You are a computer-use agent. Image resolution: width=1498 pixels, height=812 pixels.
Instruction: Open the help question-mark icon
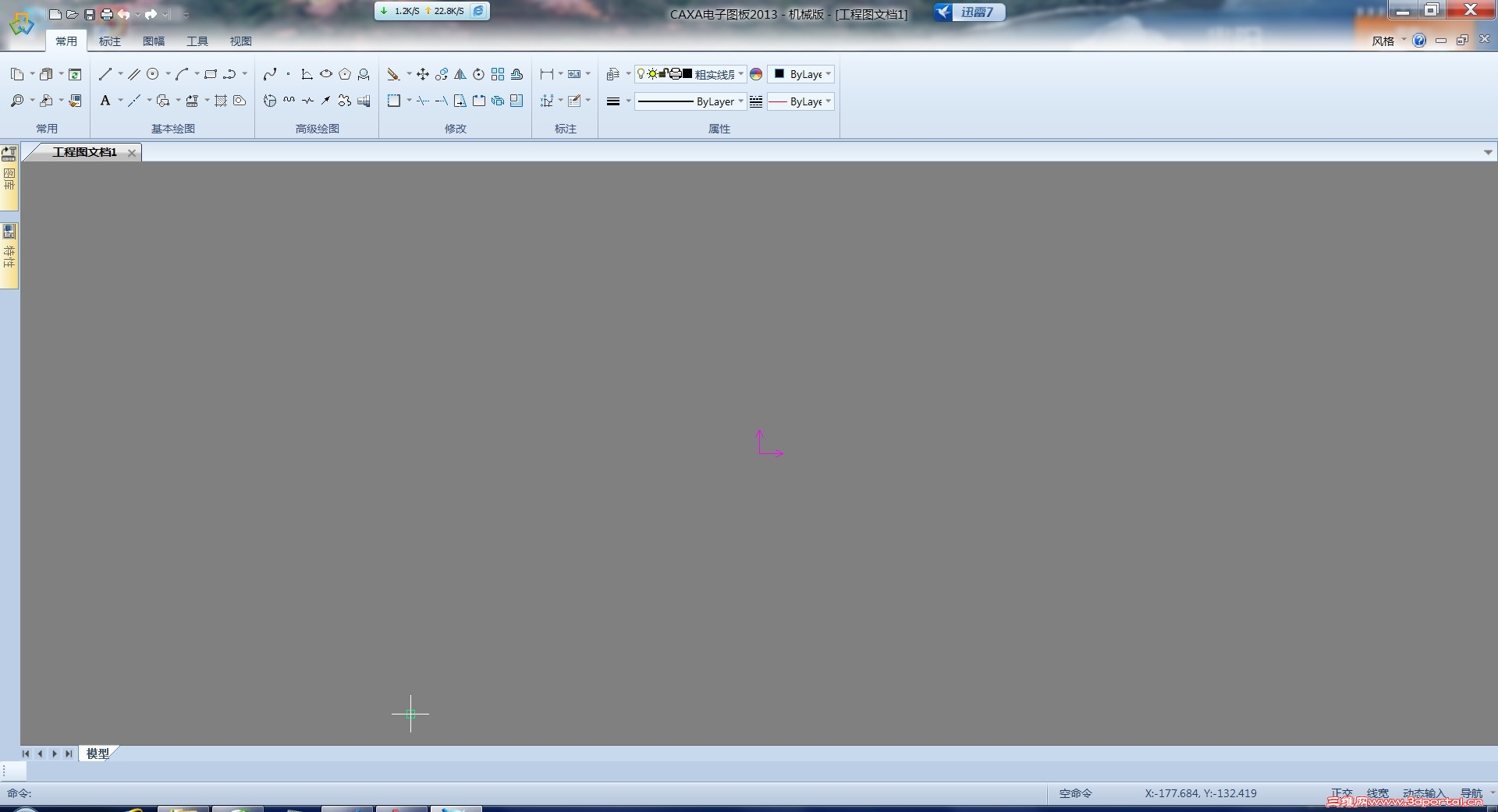pos(1419,41)
